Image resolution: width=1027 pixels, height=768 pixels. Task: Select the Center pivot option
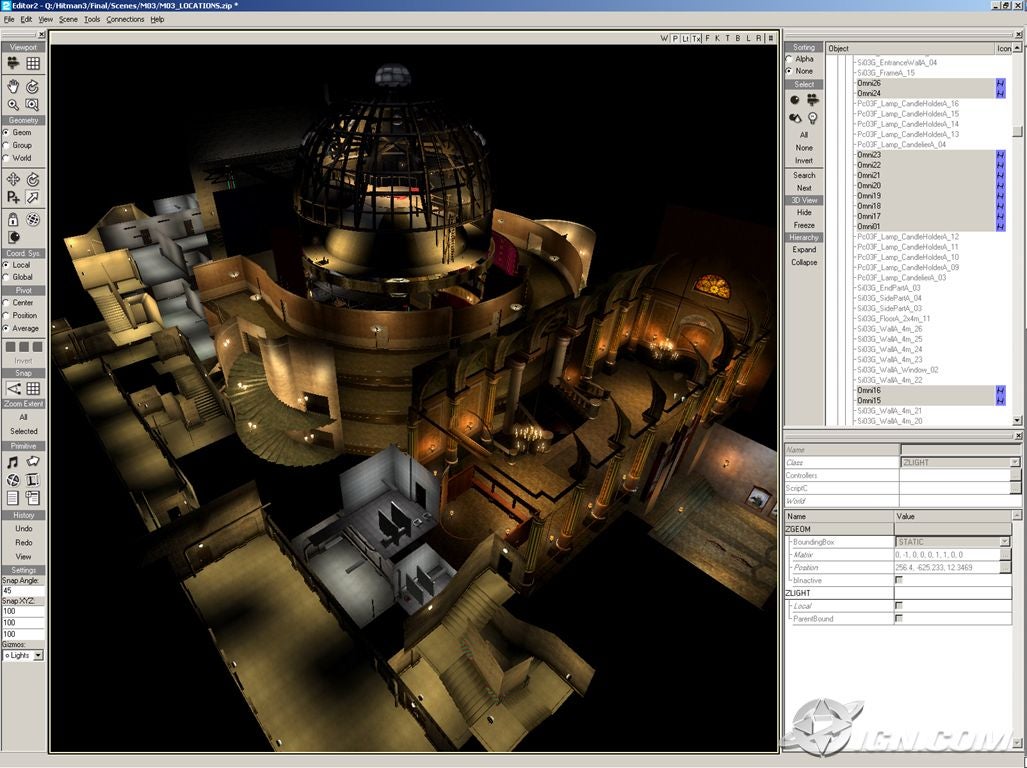(6, 302)
